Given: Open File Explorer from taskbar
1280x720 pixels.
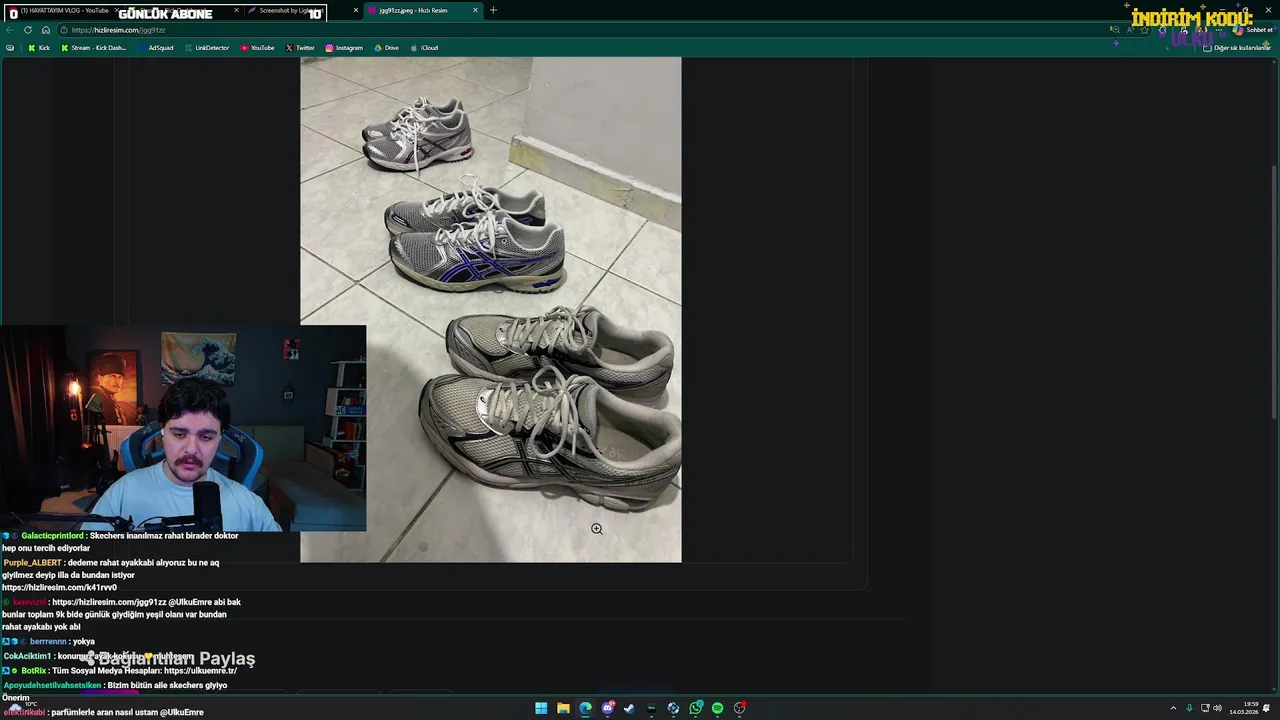Looking at the screenshot, I should click(563, 708).
